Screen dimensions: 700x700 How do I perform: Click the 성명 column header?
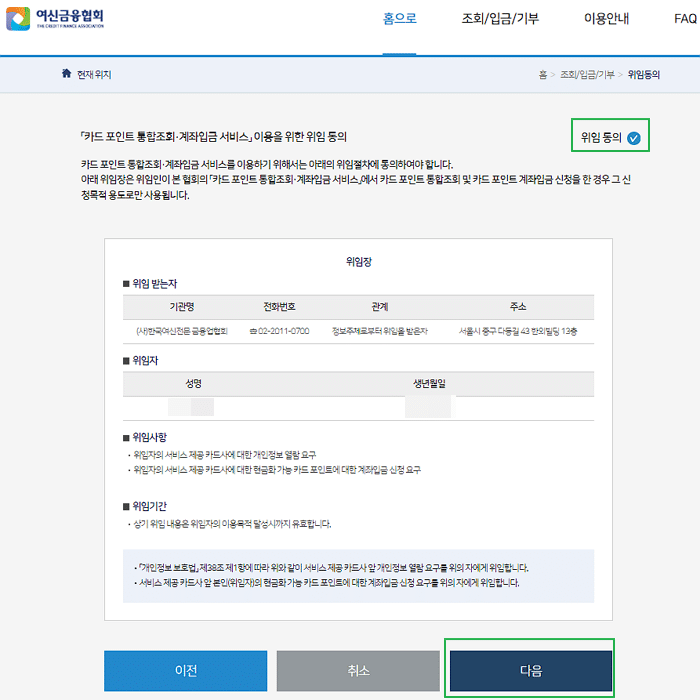(x=194, y=383)
